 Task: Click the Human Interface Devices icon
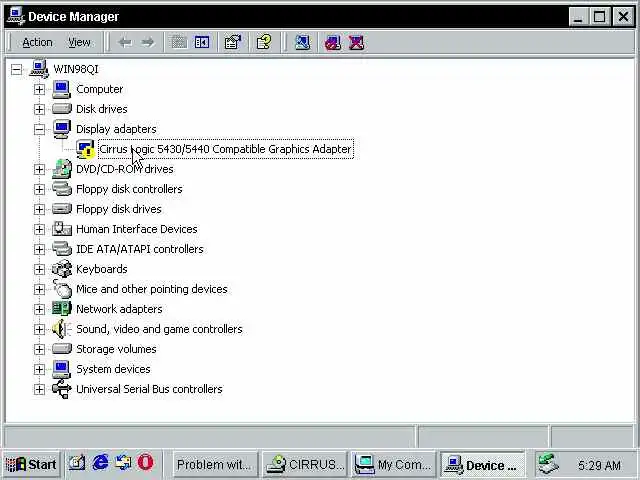coord(62,229)
